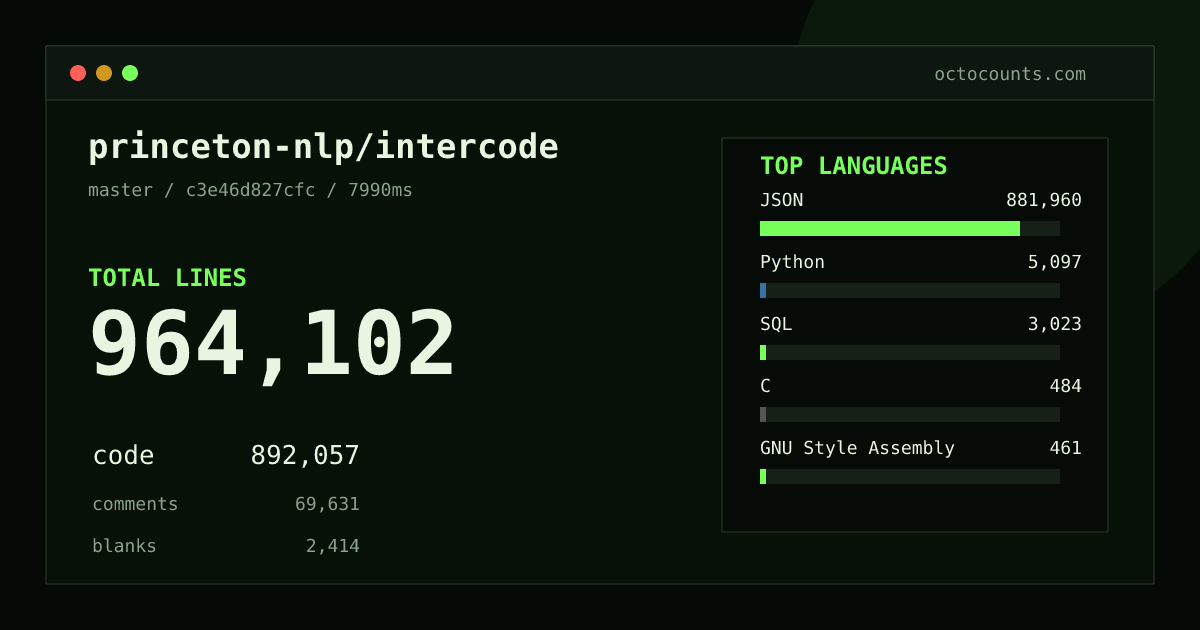Click the SQL language label
The width and height of the screenshot is (1200, 630).
[776, 324]
